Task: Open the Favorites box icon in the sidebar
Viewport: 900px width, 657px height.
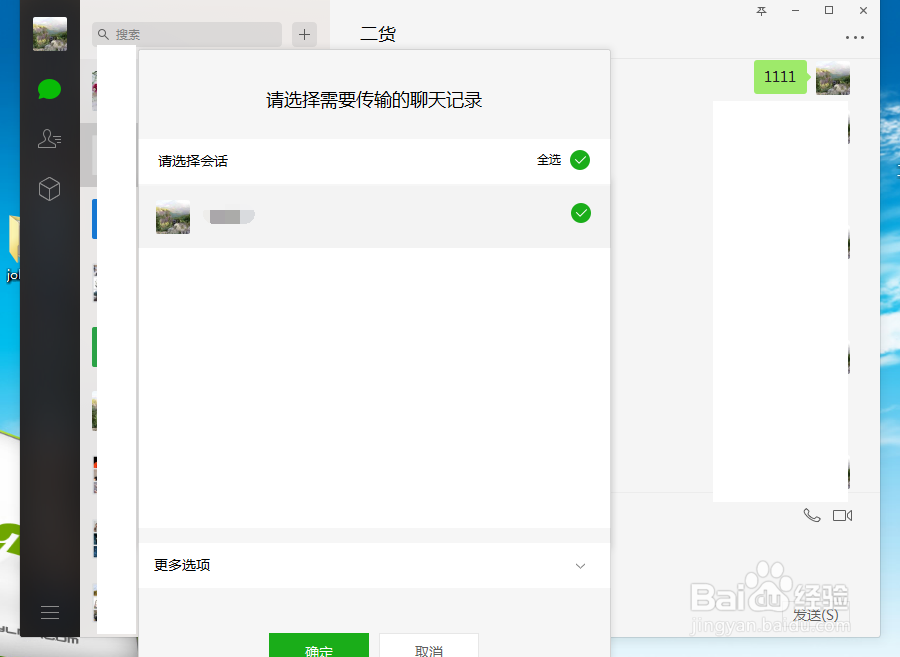Action: coord(49,189)
